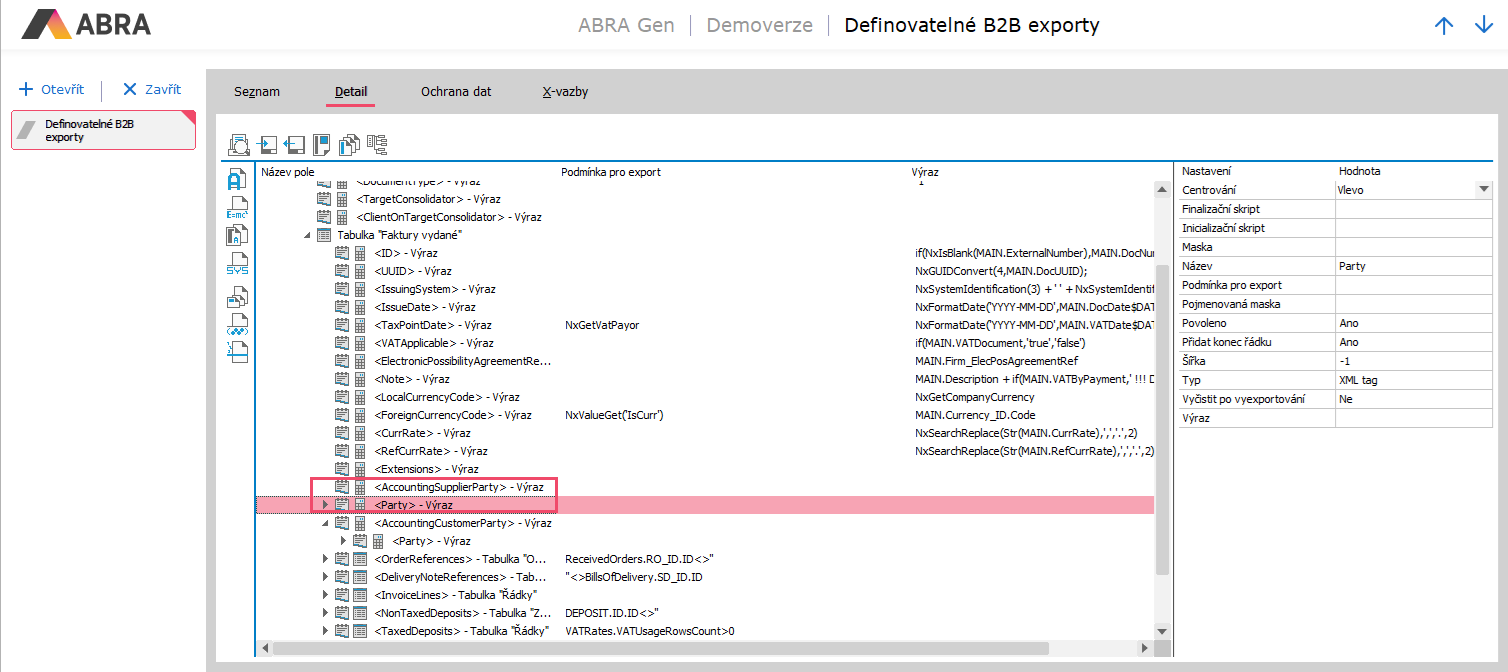Collapse the <AccountingCustomerParty> node

click(x=325, y=523)
